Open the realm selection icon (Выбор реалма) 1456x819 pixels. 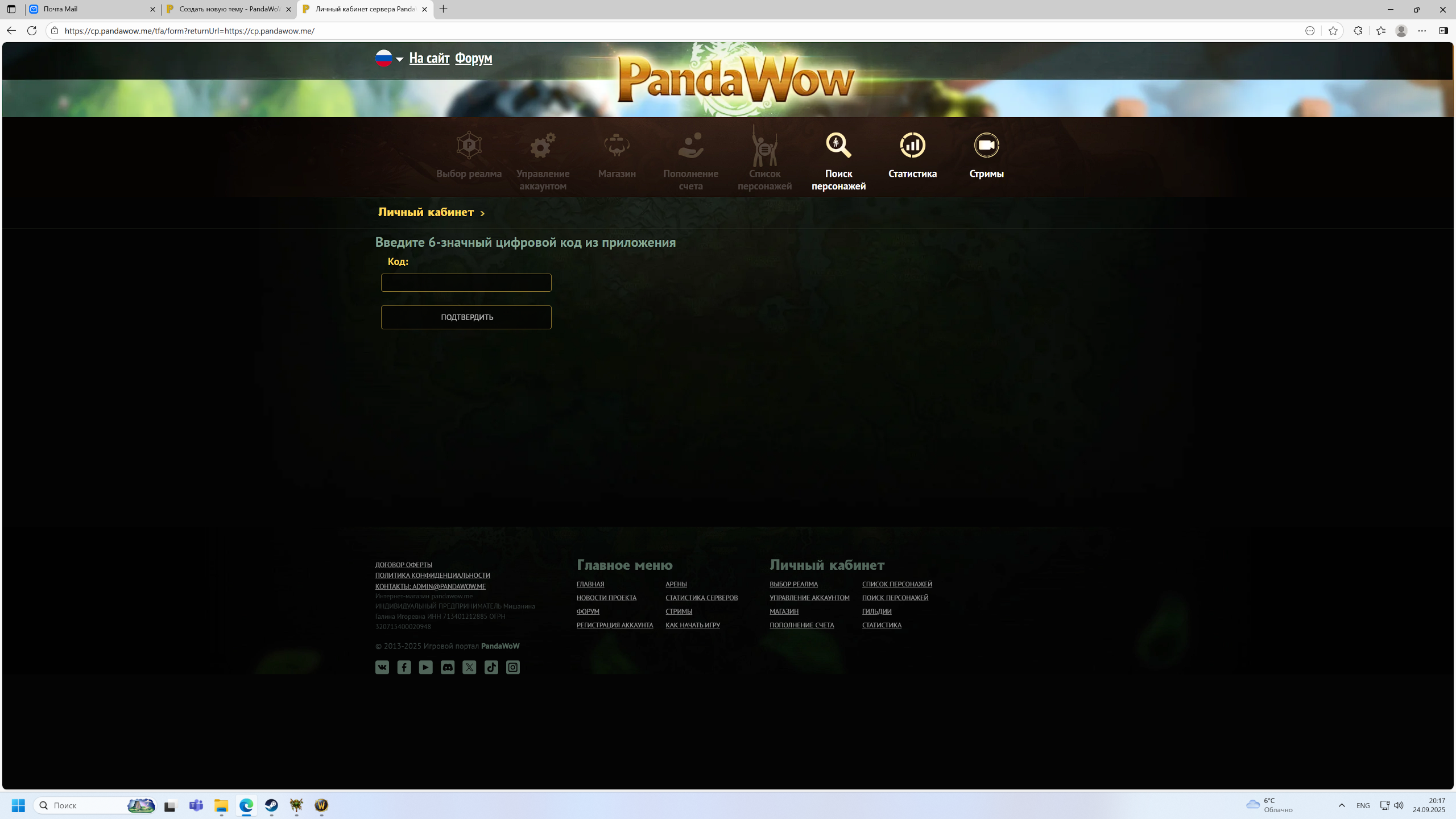469,145
